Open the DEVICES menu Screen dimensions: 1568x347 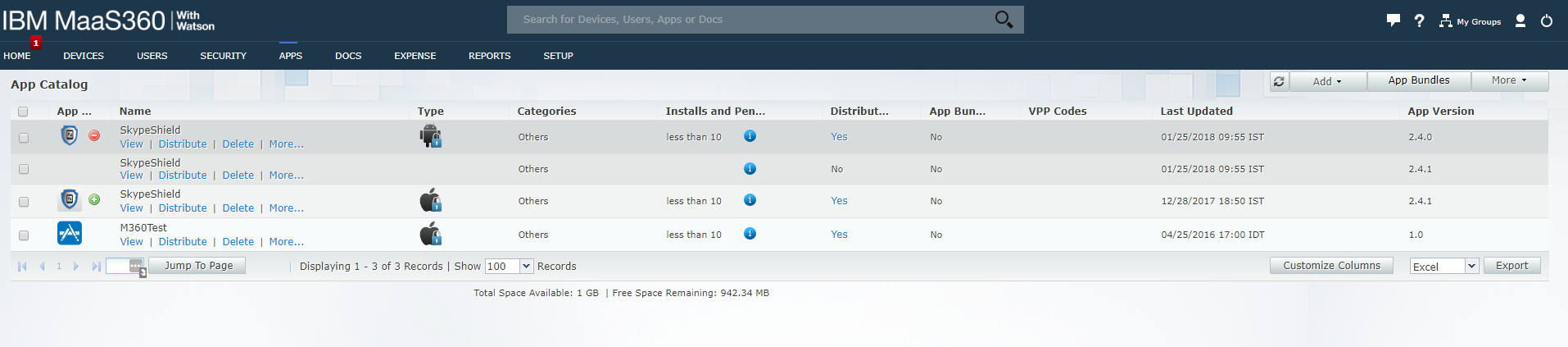(84, 56)
